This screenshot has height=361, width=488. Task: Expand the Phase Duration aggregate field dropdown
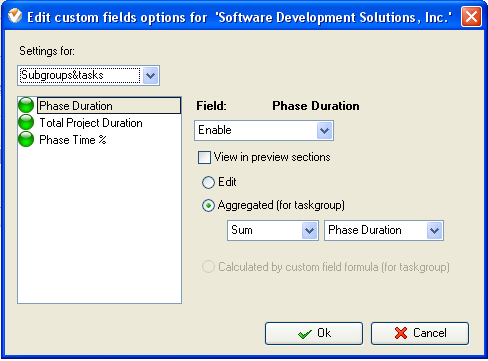(434, 230)
